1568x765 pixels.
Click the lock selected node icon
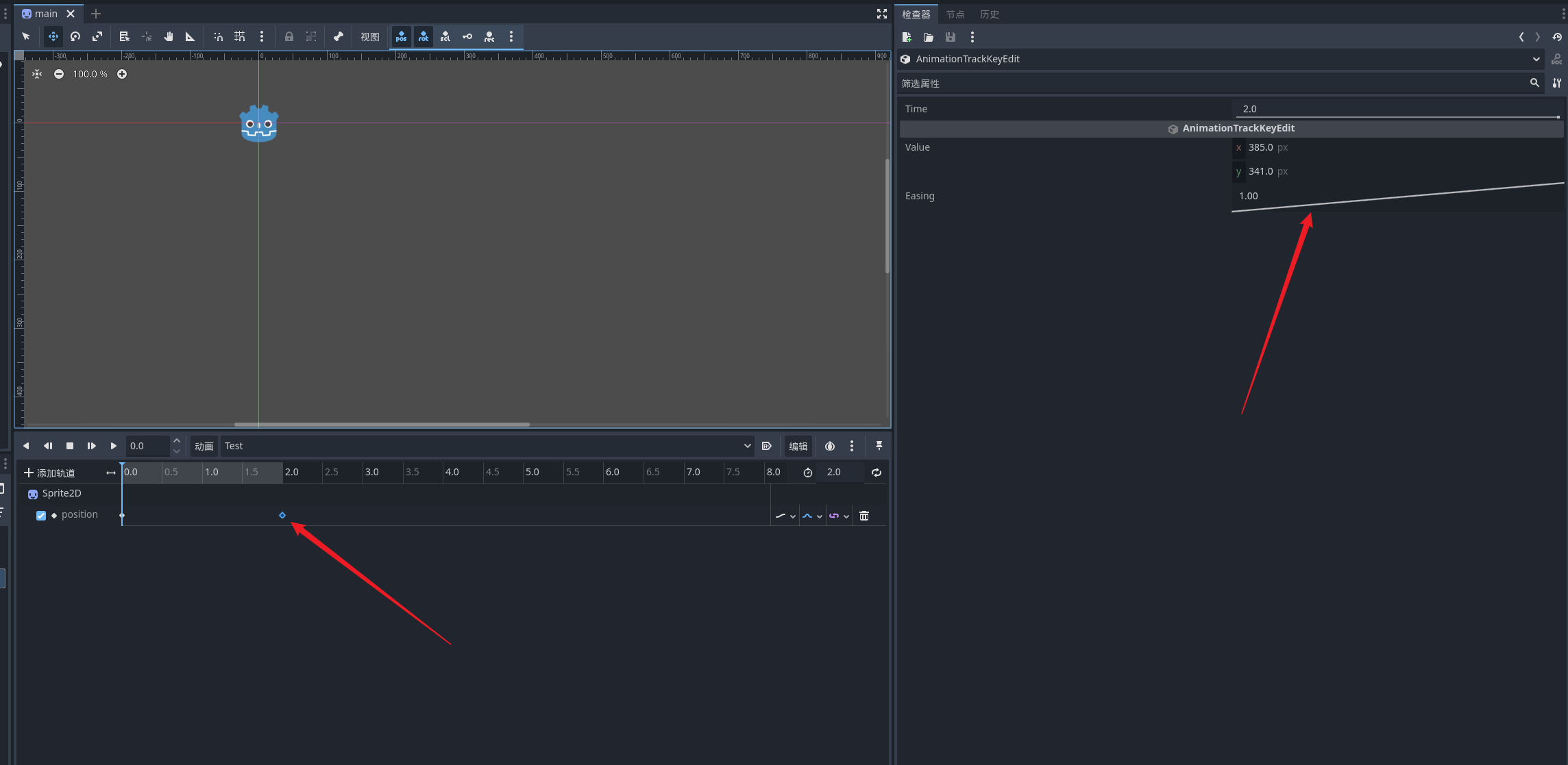coord(289,36)
